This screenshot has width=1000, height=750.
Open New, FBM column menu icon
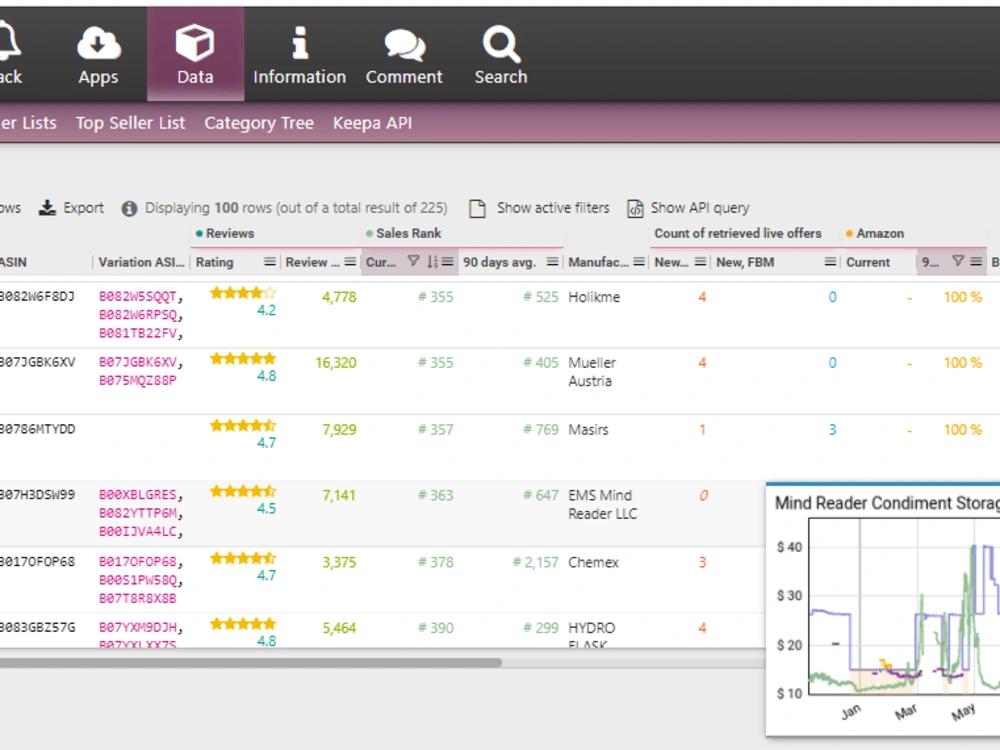coord(830,262)
